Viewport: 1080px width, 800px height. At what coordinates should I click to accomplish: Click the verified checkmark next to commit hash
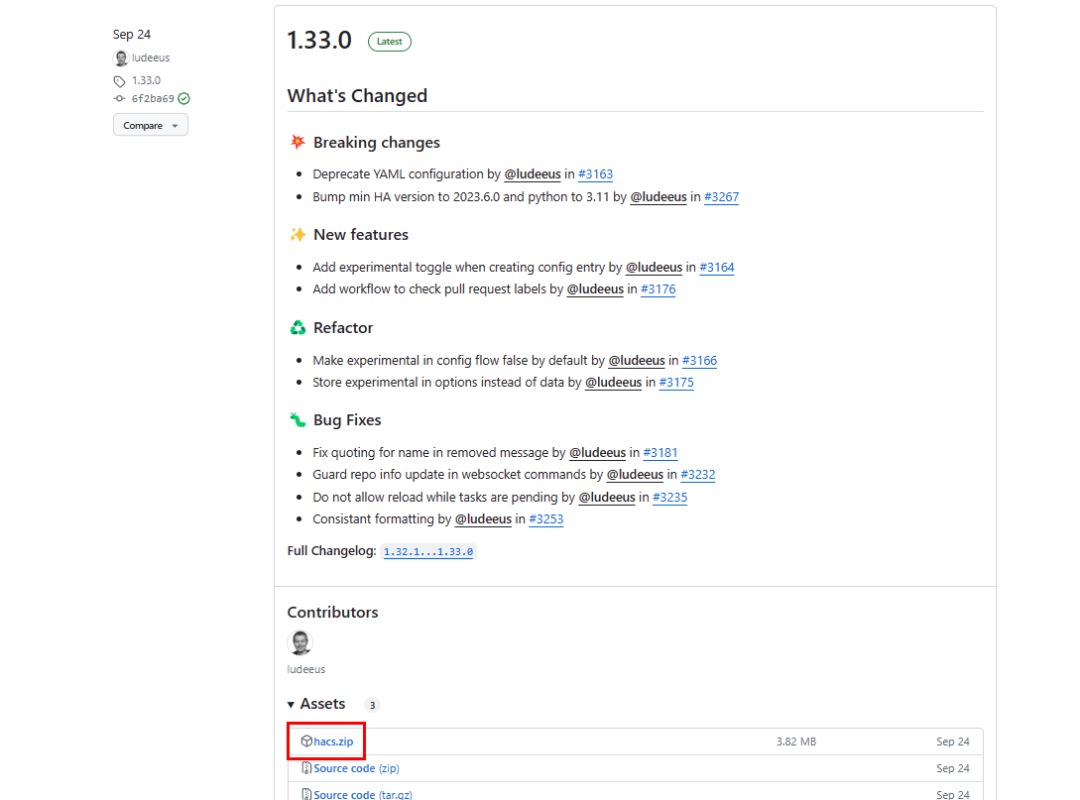[184, 99]
